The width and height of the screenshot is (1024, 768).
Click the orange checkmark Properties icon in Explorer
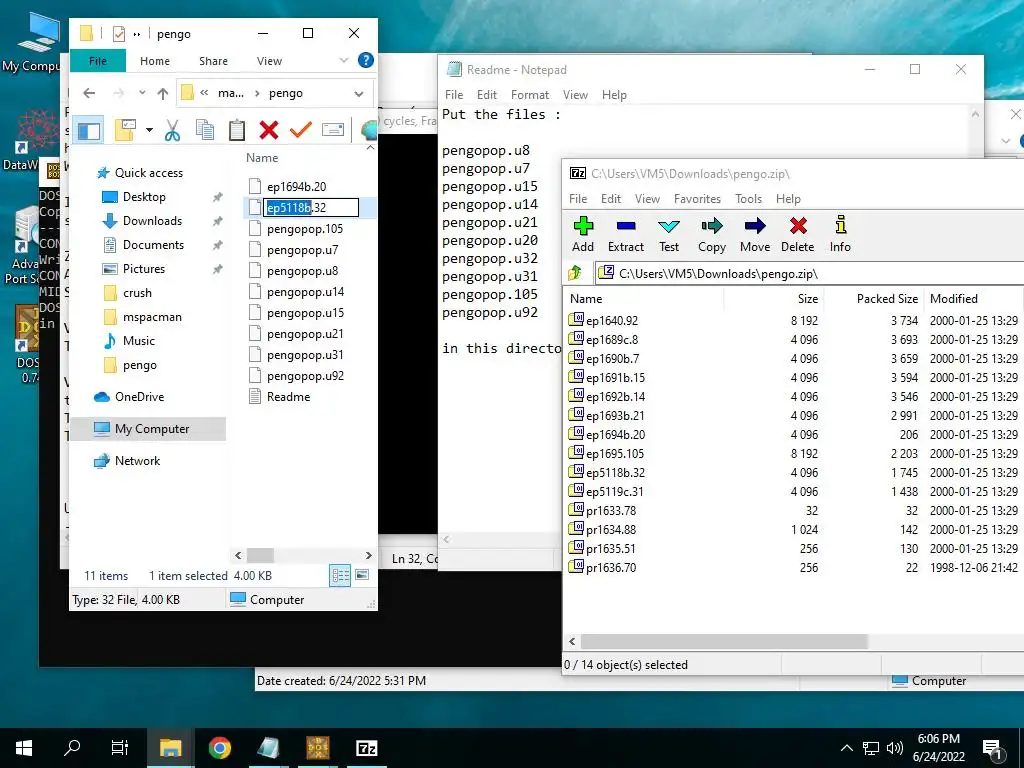click(x=300, y=130)
